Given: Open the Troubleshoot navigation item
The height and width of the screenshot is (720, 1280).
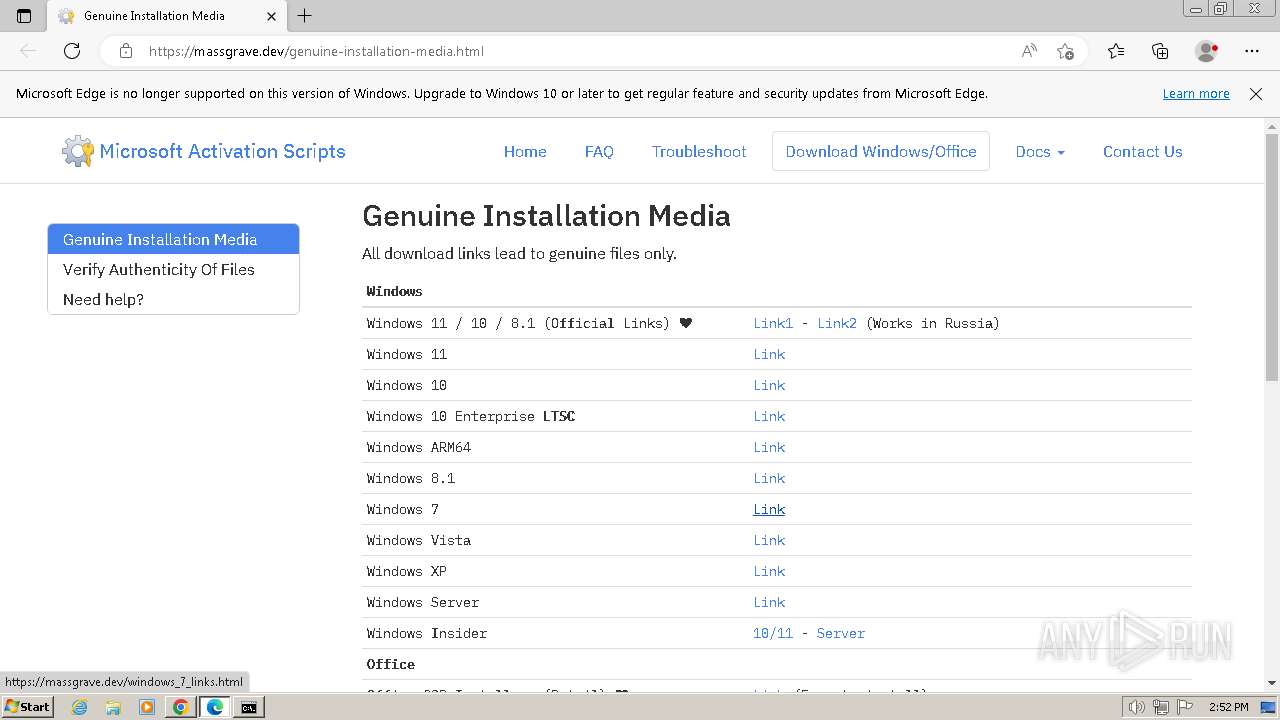Looking at the screenshot, I should tap(699, 152).
